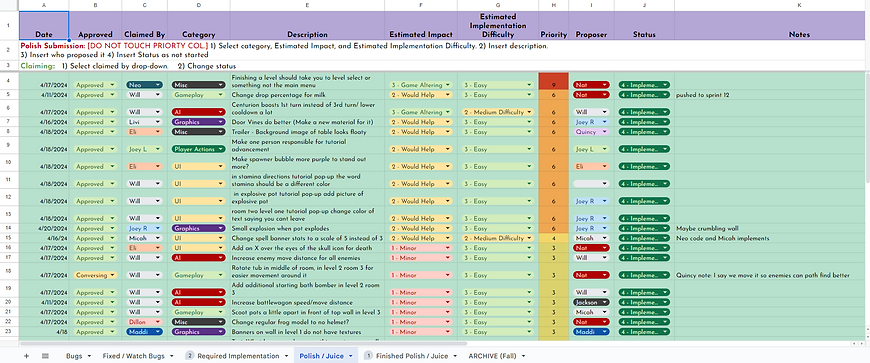Select the Proposer header cell
Screen dimensions: 870x363
click(x=591, y=26)
